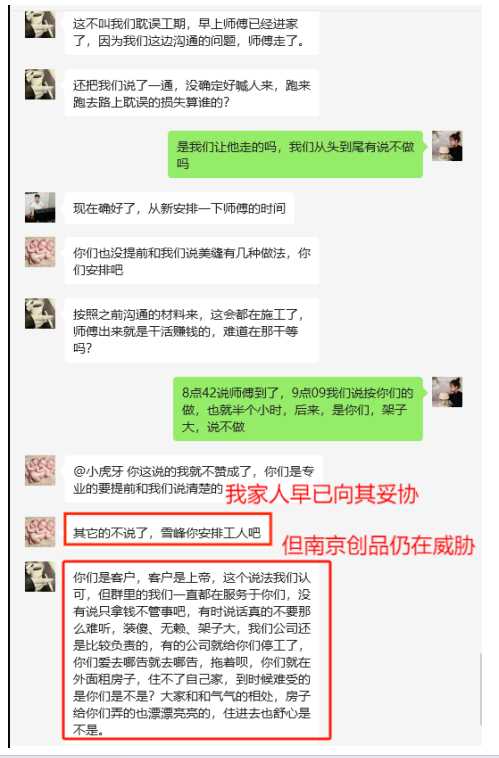Image resolution: width=499 pixels, height=758 pixels.
Task: Click avatar beside 按照之前沟通的材料来 message
Action: pyautogui.click(x=40, y=314)
